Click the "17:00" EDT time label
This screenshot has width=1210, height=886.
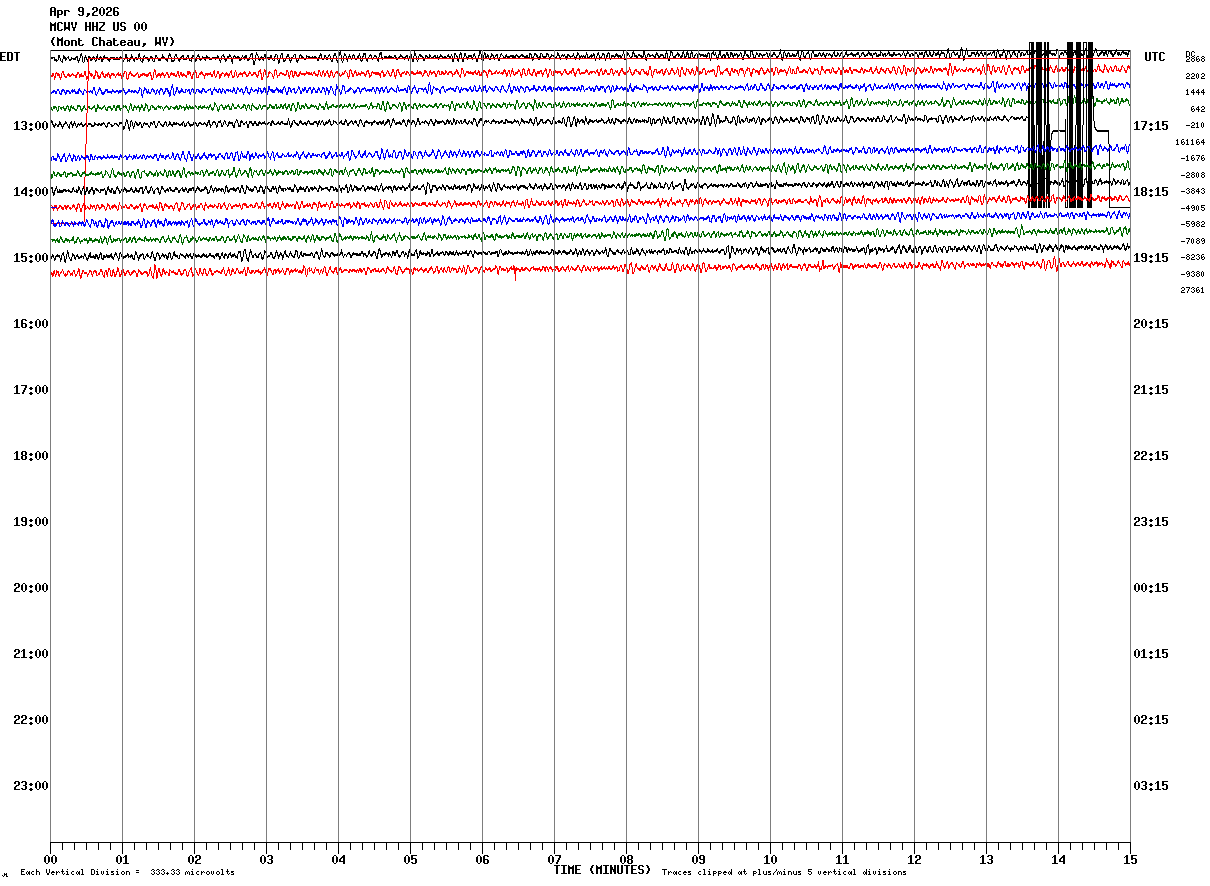(x=31, y=390)
